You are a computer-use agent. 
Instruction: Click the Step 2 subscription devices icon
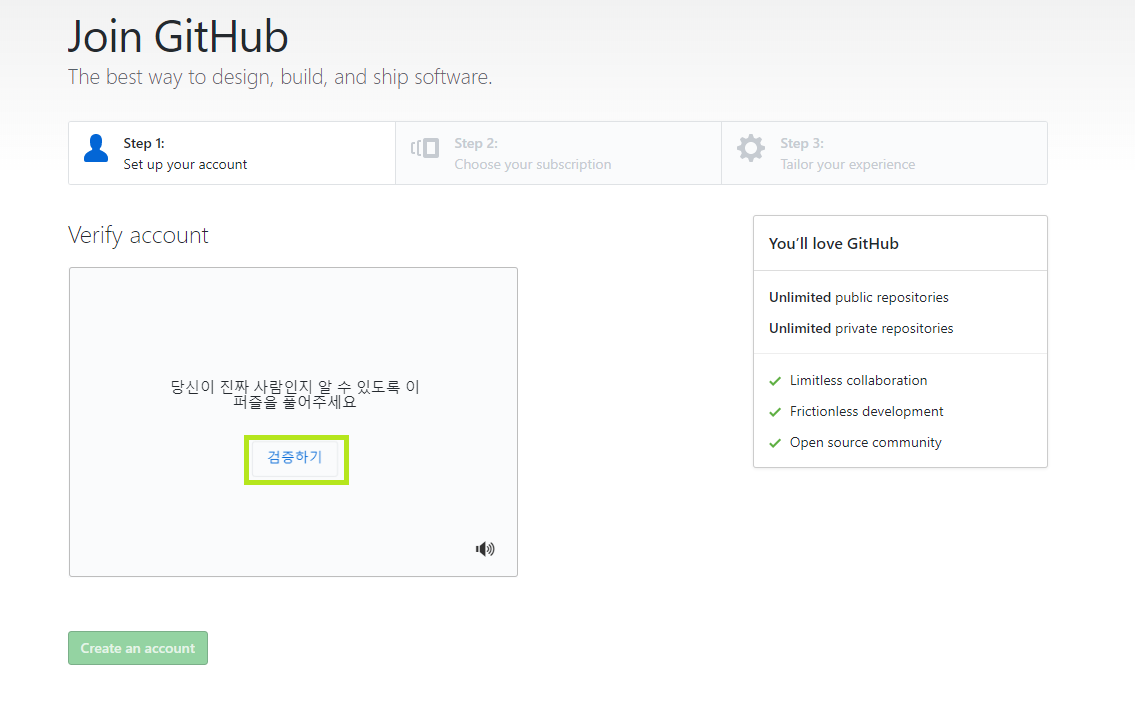(x=425, y=148)
